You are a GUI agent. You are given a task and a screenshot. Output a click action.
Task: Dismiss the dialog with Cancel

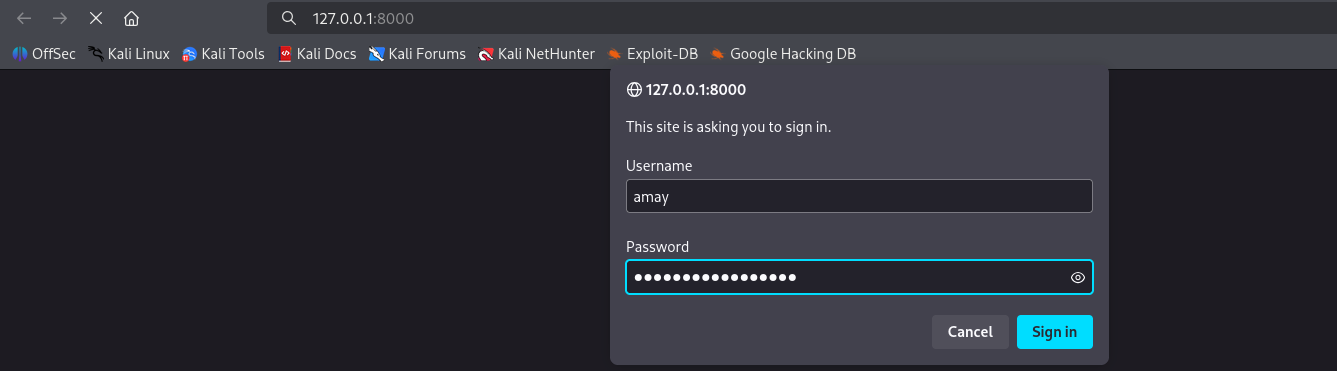point(970,332)
